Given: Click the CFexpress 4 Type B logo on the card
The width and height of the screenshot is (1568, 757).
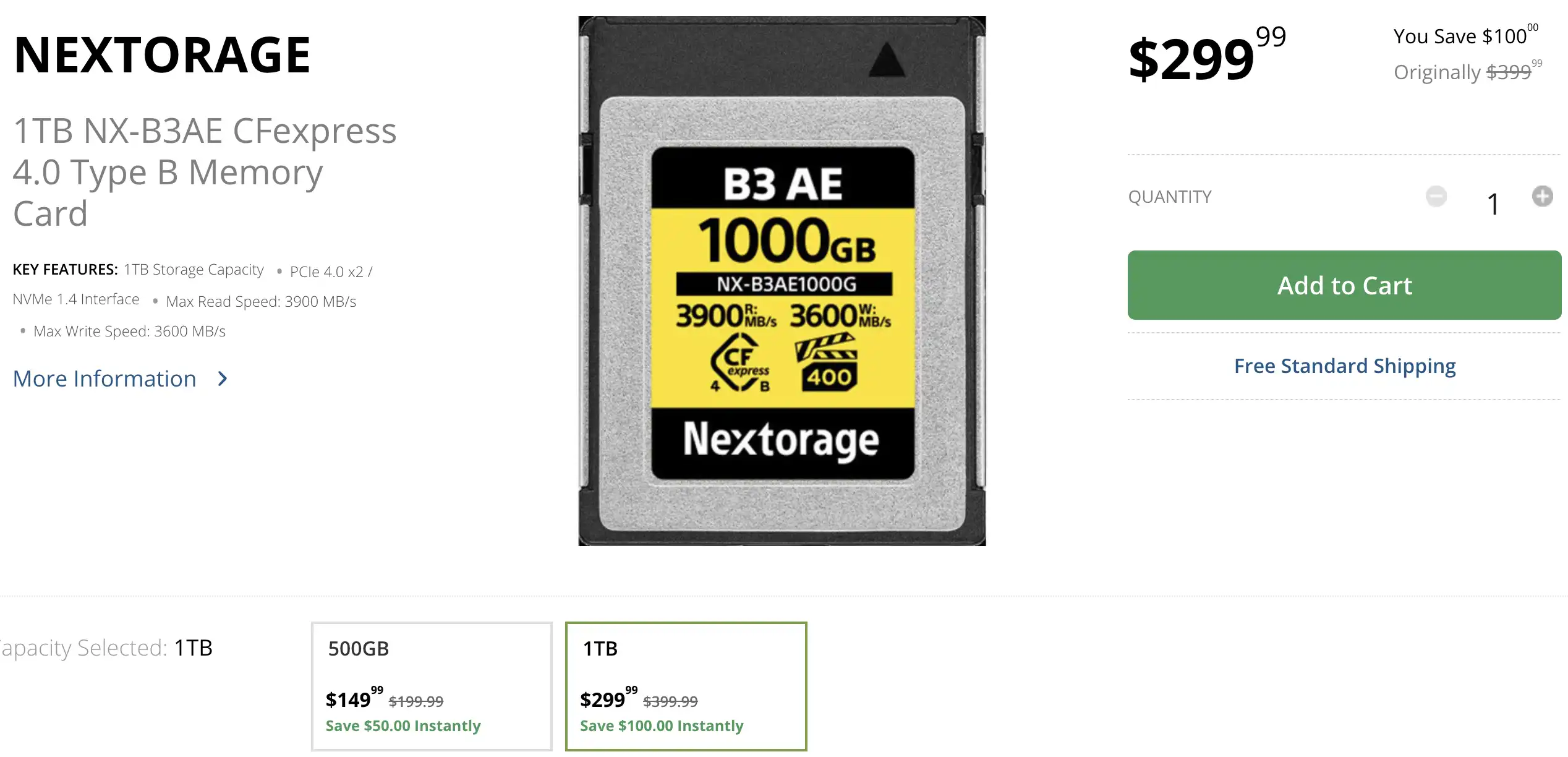Looking at the screenshot, I should click(740, 362).
